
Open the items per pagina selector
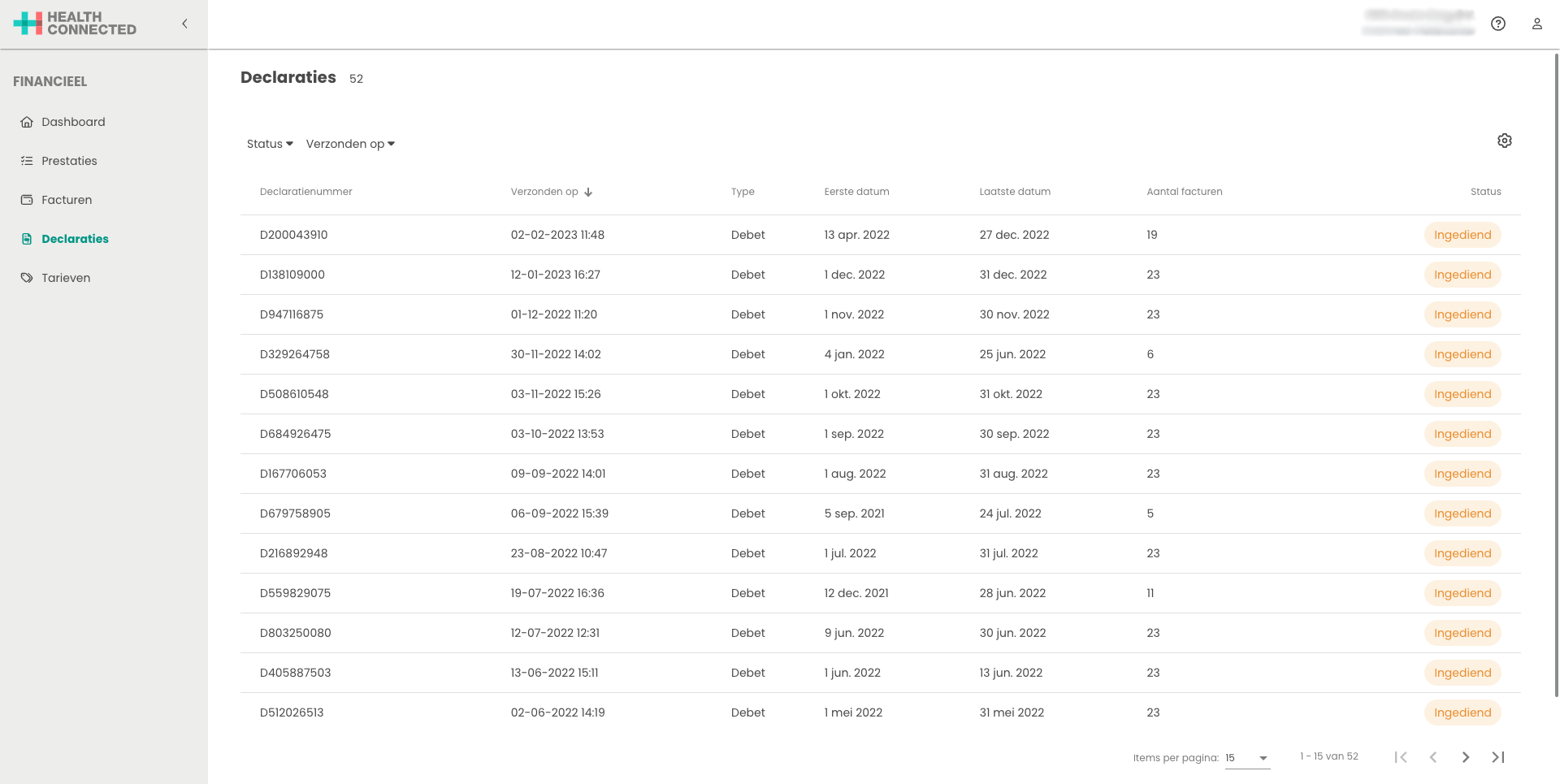1246,758
